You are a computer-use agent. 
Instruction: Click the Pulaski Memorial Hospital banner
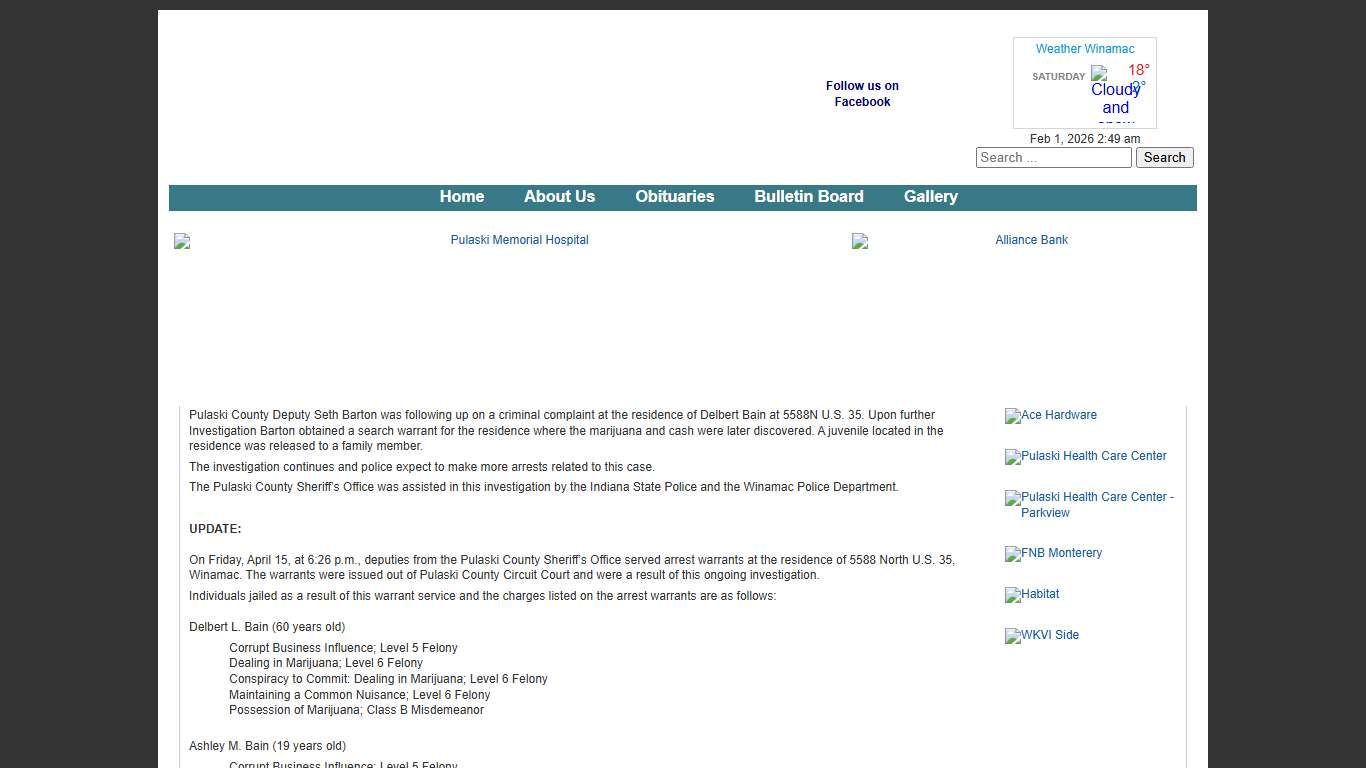(519, 240)
